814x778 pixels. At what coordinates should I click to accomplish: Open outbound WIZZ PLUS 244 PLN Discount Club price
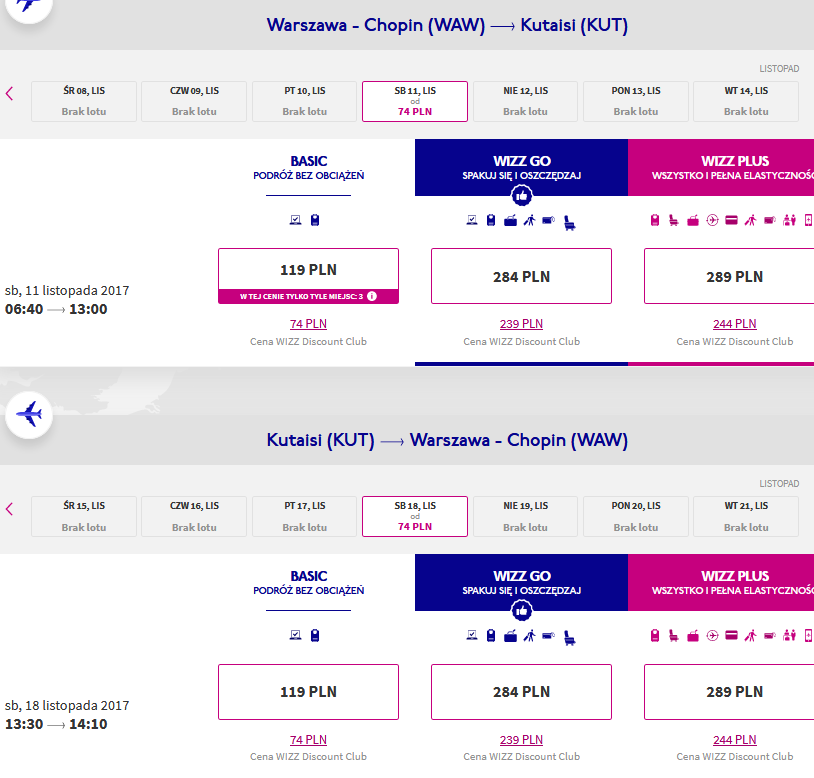tap(735, 324)
